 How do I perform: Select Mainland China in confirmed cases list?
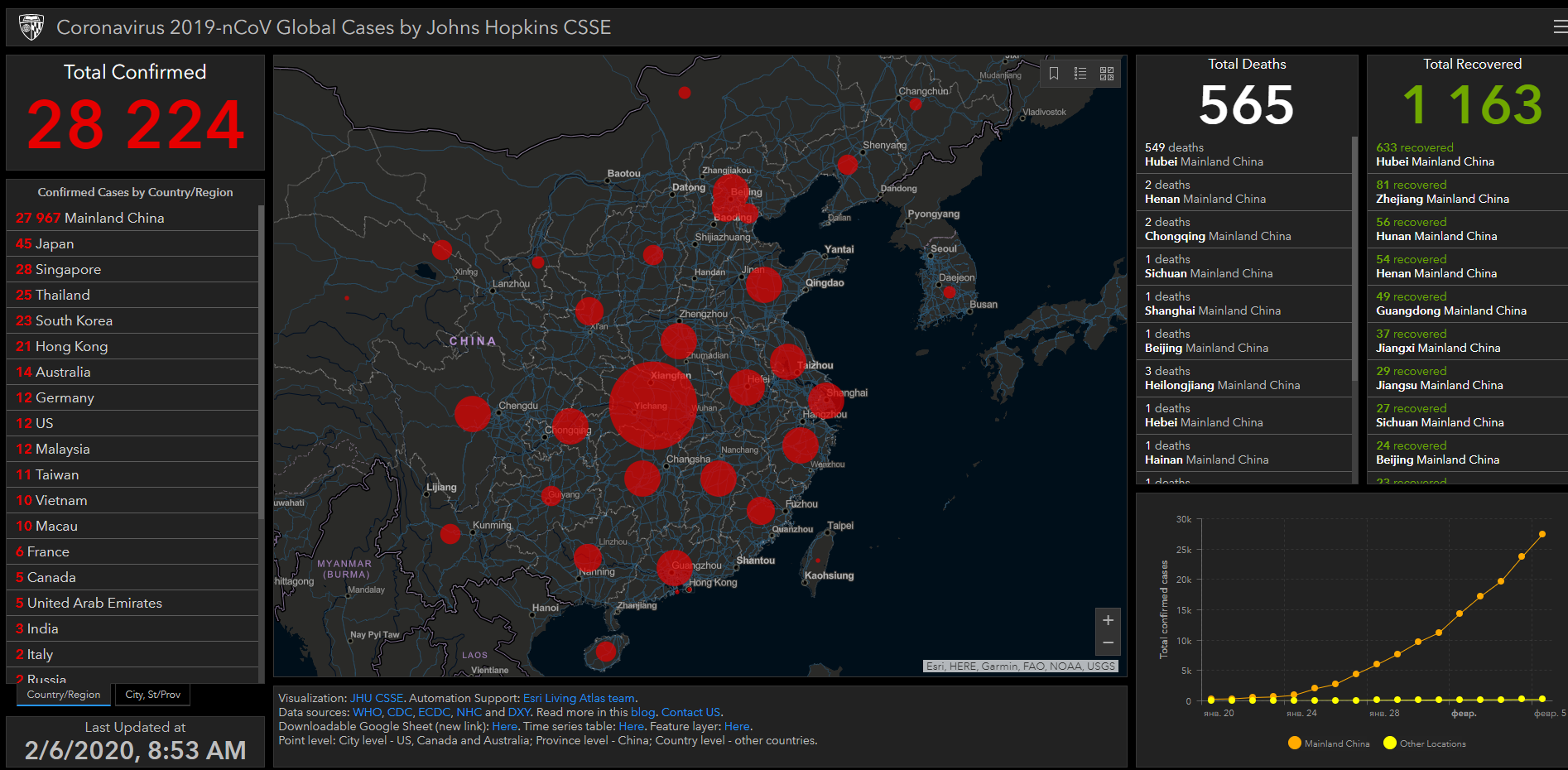tap(90, 218)
